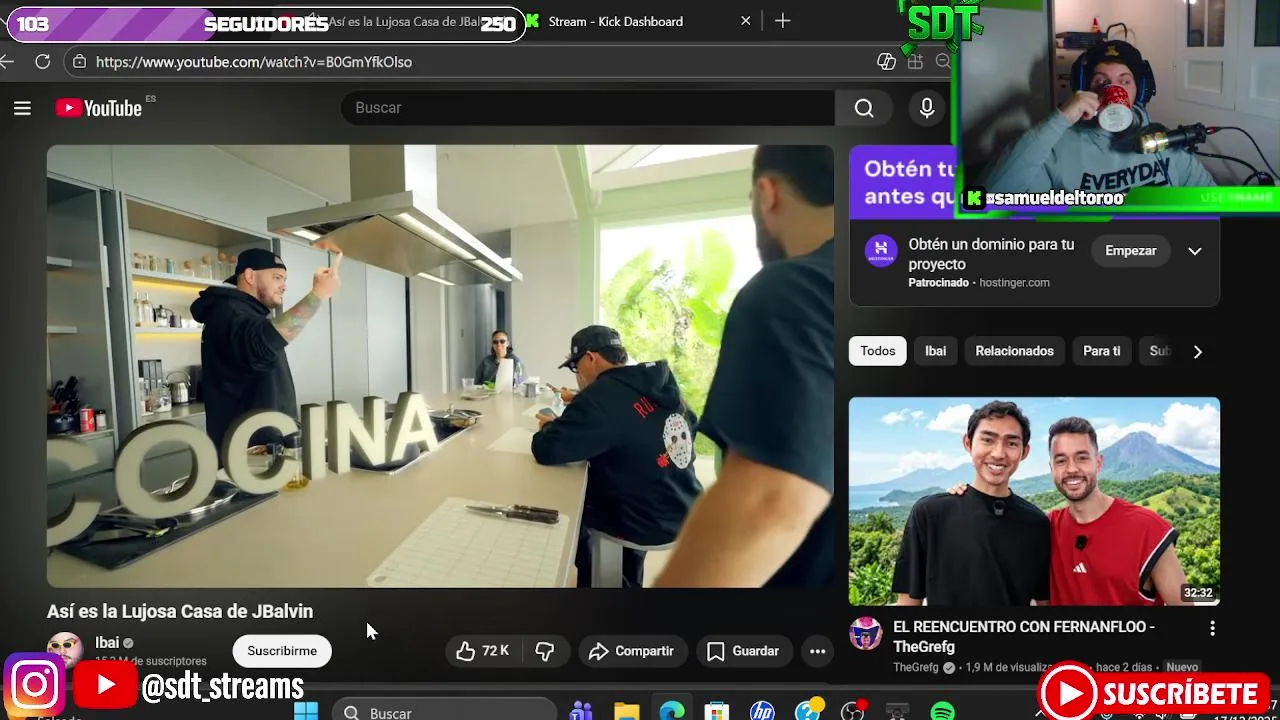1280x720 pixels.
Task: Show more filter chips with right arrow
Action: point(1197,351)
